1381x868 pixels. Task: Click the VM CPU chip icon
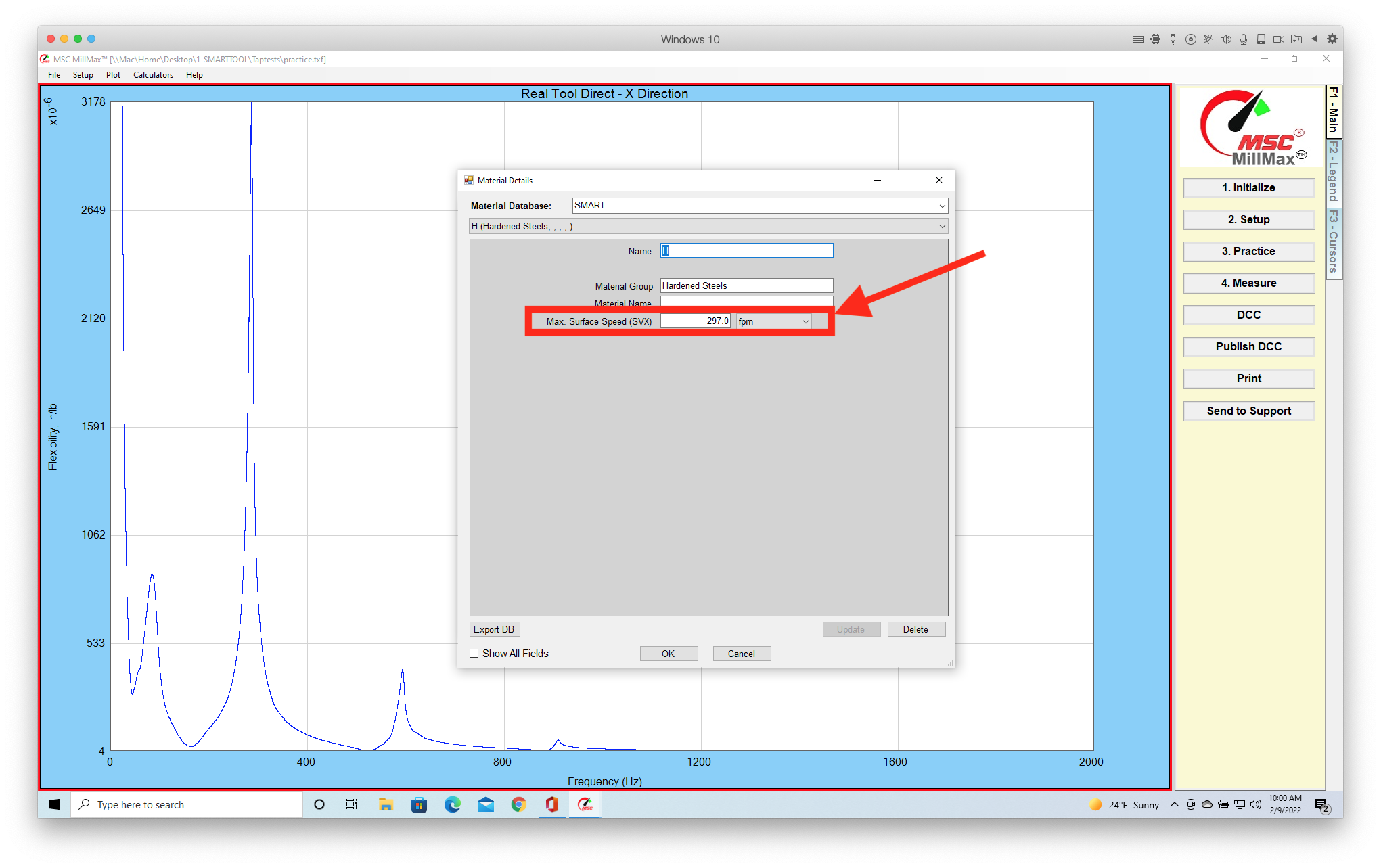click(1156, 39)
